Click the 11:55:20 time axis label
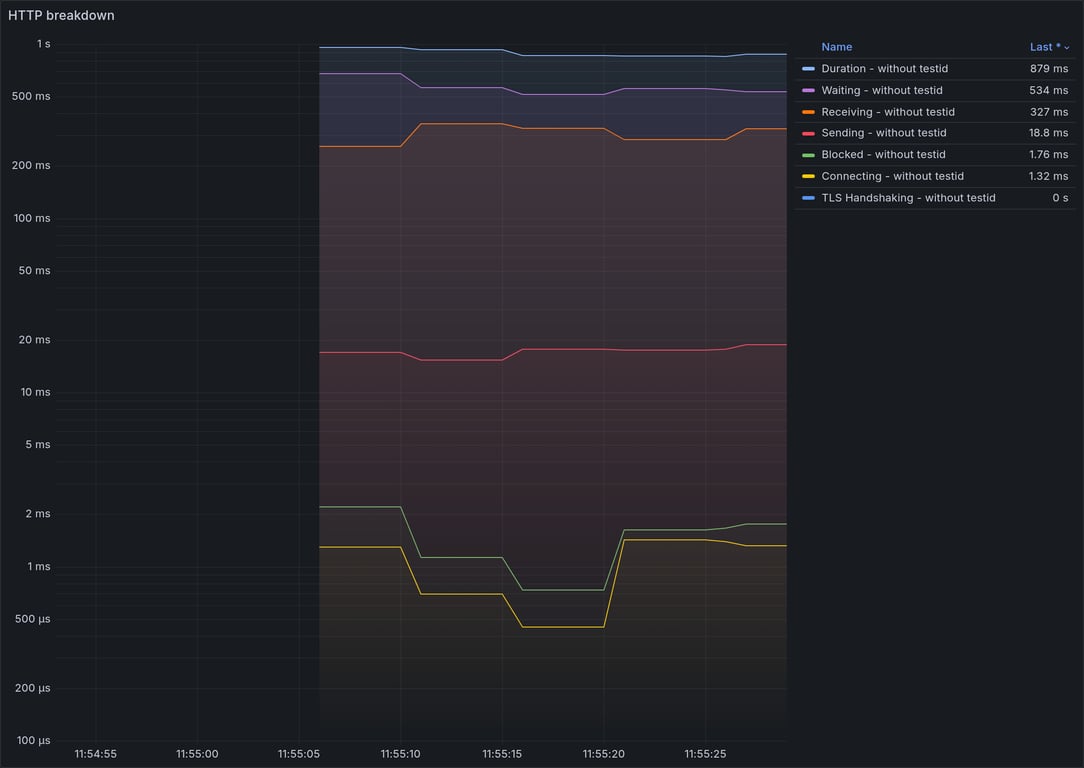The width and height of the screenshot is (1084, 768). pos(604,753)
